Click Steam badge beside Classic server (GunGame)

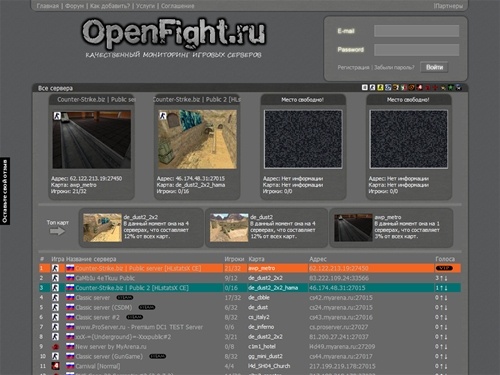157,356
